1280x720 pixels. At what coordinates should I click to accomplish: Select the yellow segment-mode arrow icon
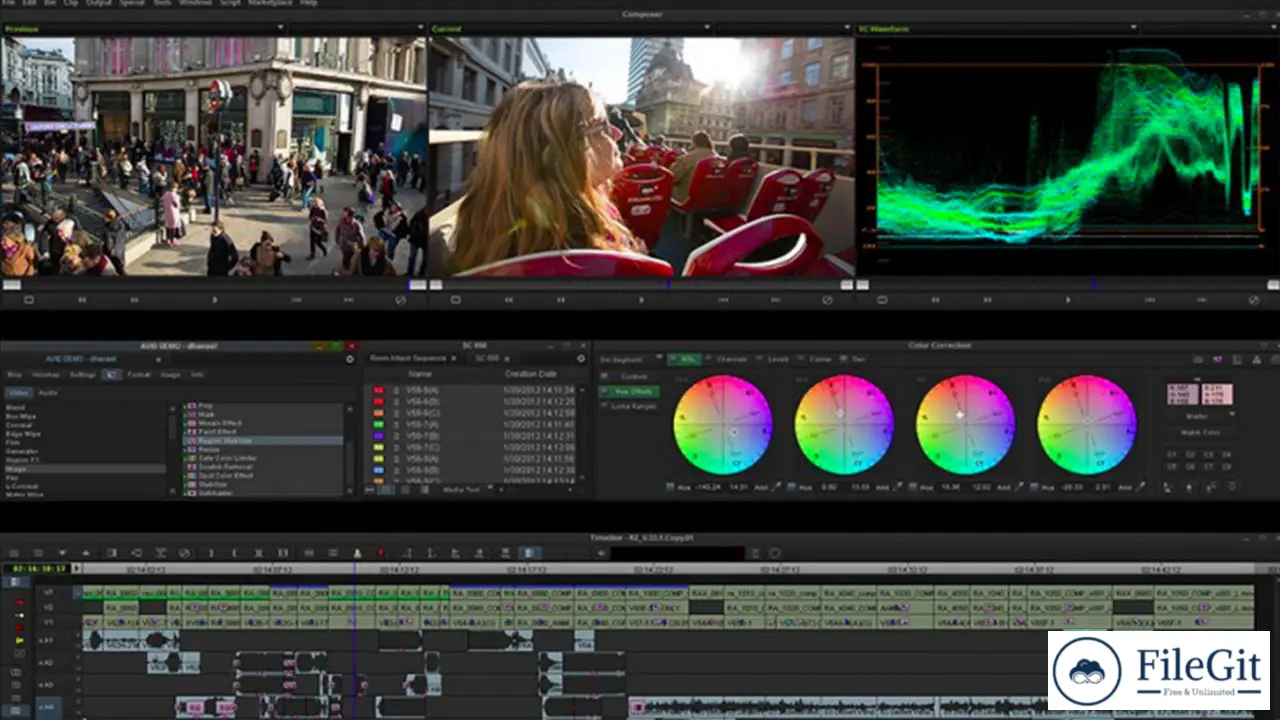(19, 640)
